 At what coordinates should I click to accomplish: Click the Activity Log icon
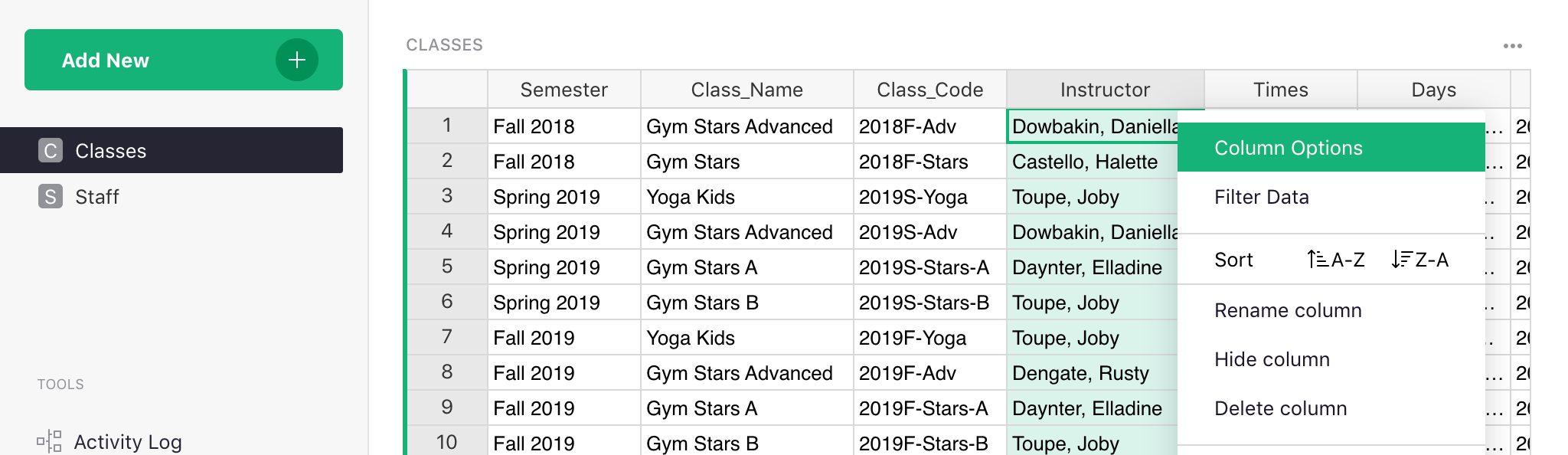coord(49,441)
